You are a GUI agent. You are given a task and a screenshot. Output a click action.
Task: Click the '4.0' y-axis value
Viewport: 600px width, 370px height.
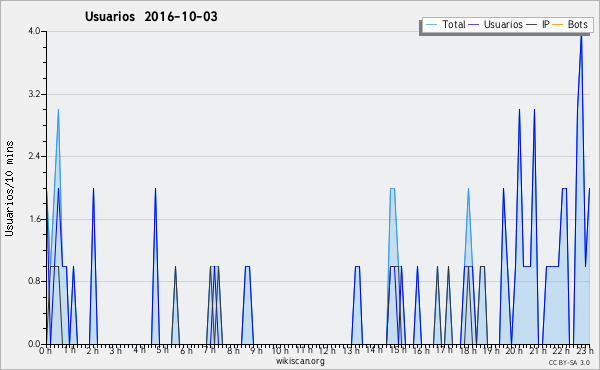point(34,31)
